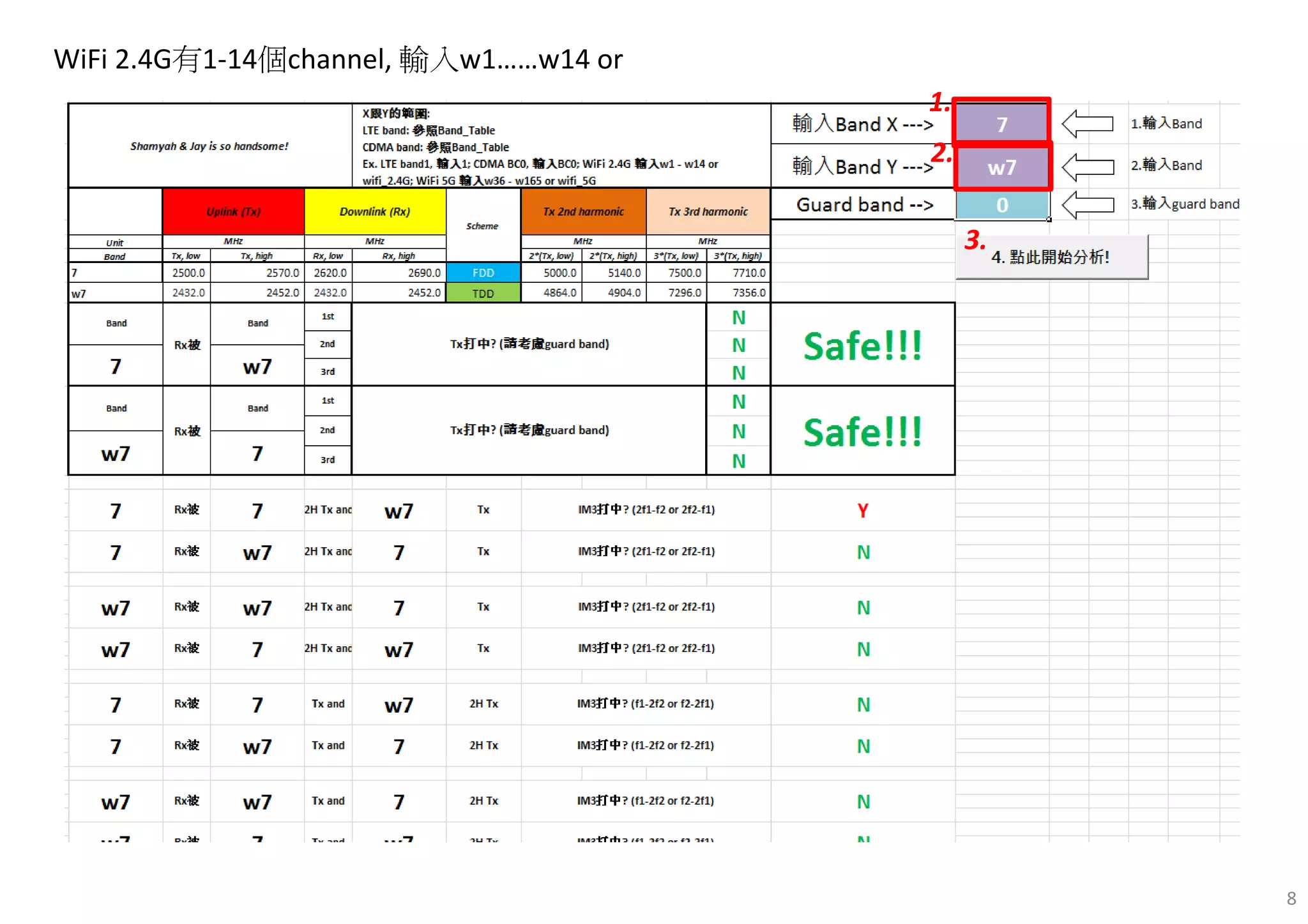
Task: Click the w7 3rd harmonic value 7296.0
Action: click(x=677, y=292)
